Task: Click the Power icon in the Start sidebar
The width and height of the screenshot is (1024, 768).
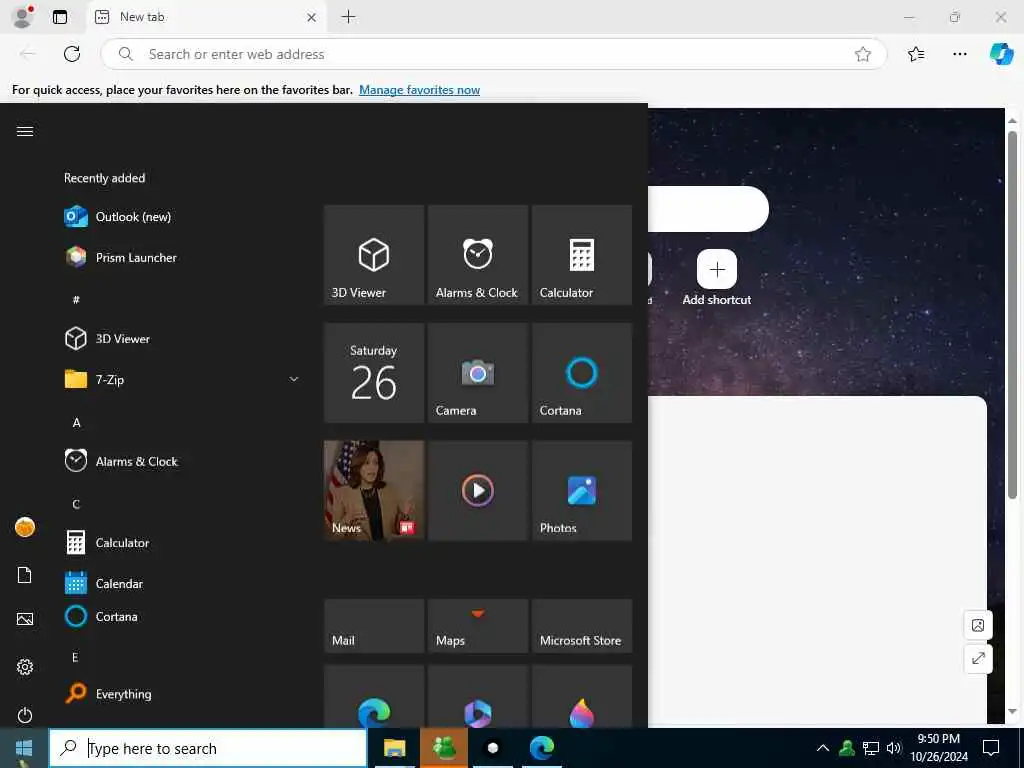Action: coord(25,715)
